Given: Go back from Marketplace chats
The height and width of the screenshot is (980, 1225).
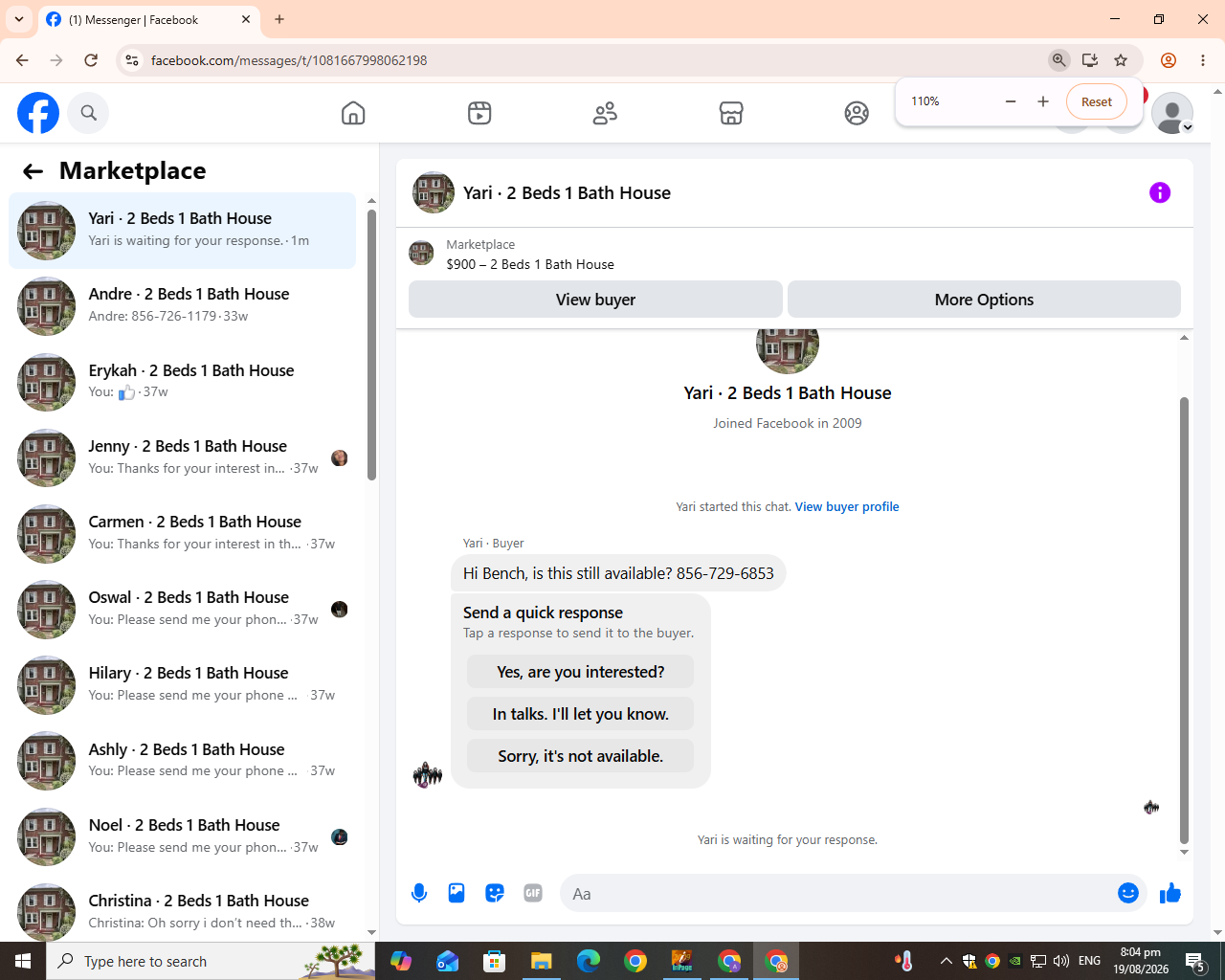Looking at the screenshot, I should coord(33,171).
